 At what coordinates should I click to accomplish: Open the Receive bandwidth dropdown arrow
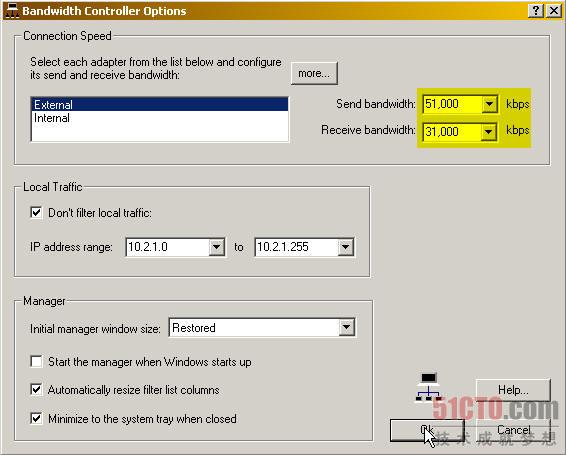click(x=488, y=131)
